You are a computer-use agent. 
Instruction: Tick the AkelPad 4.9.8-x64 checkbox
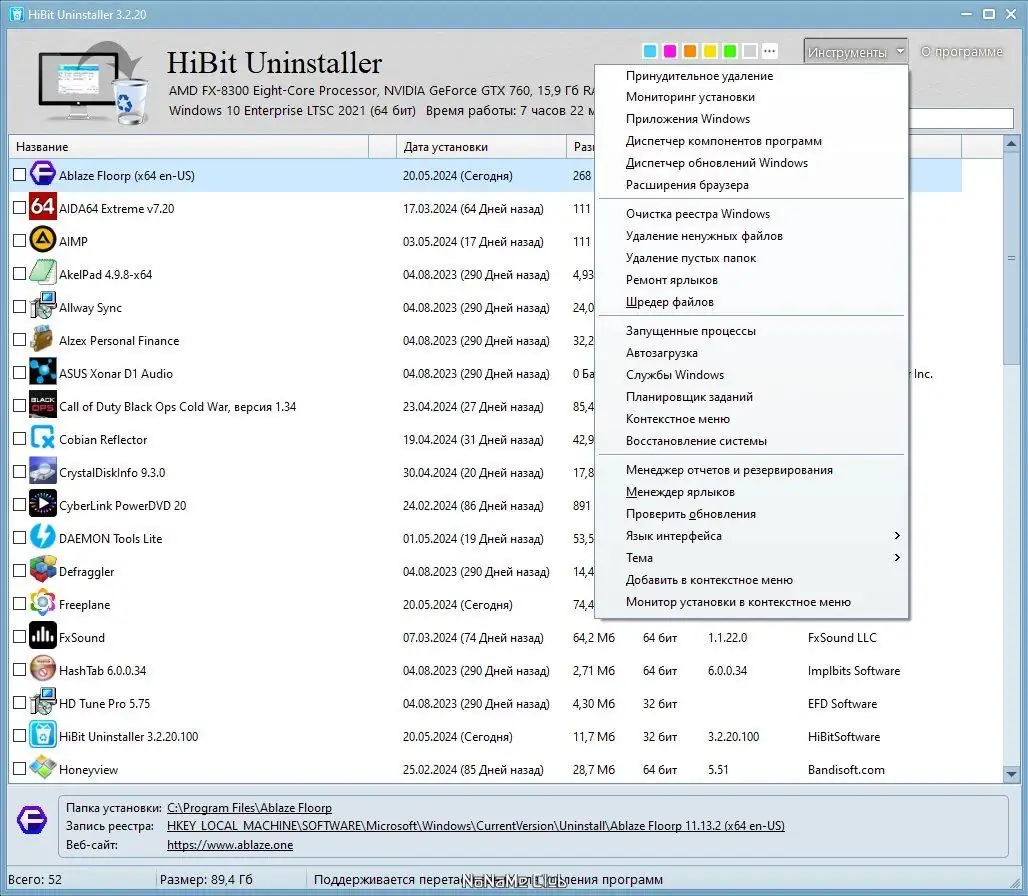pyautogui.click(x=20, y=273)
